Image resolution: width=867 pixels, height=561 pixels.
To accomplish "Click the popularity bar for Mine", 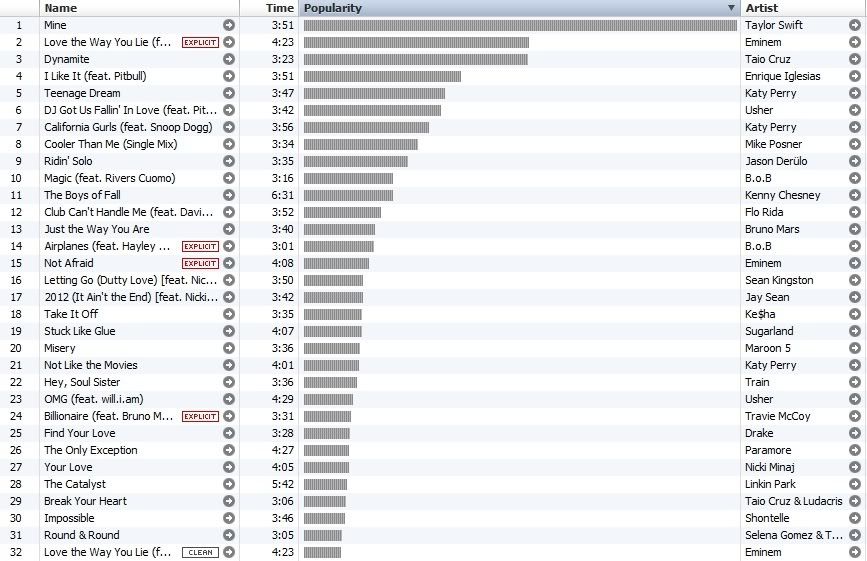I will pyautogui.click(x=519, y=25).
